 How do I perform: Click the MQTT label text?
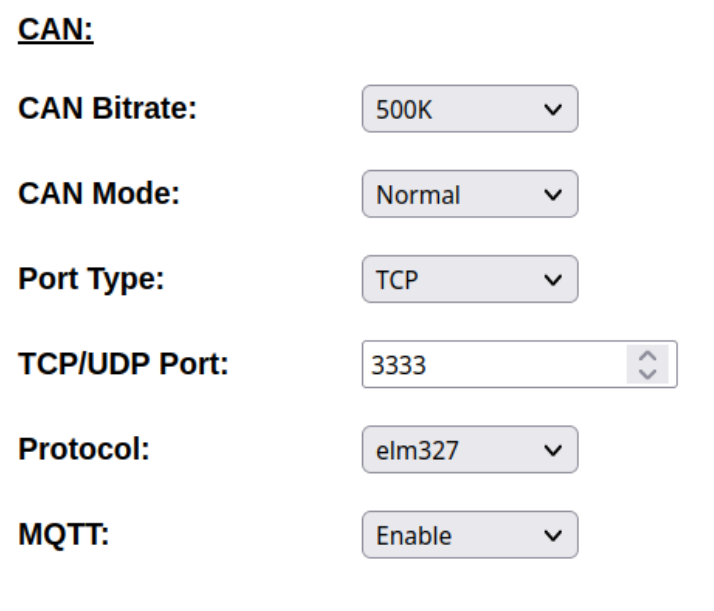pyautogui.click(x=64, y=534)
